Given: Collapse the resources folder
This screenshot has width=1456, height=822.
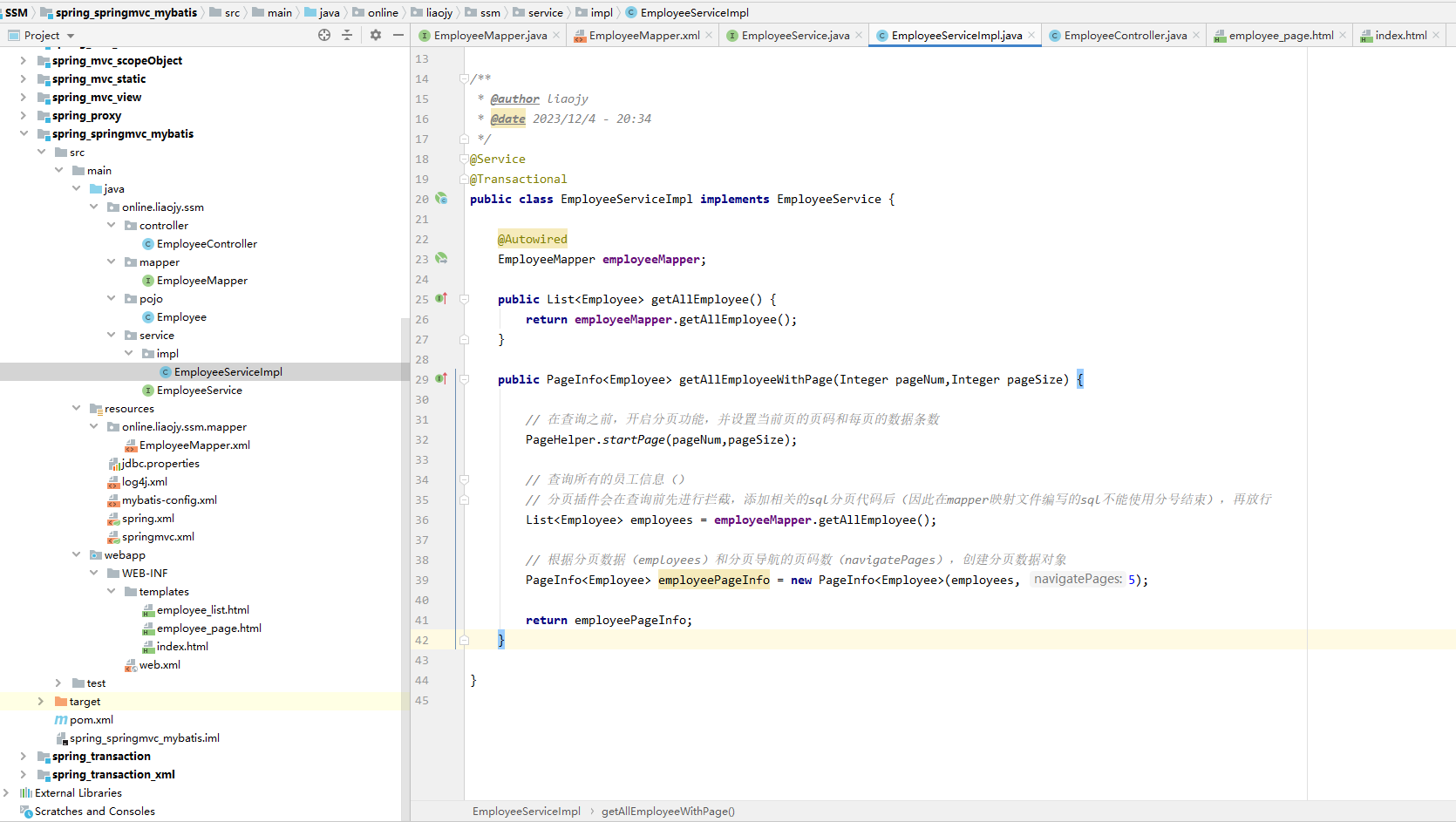Looking at the screenshot, I should tap(76, 408).
